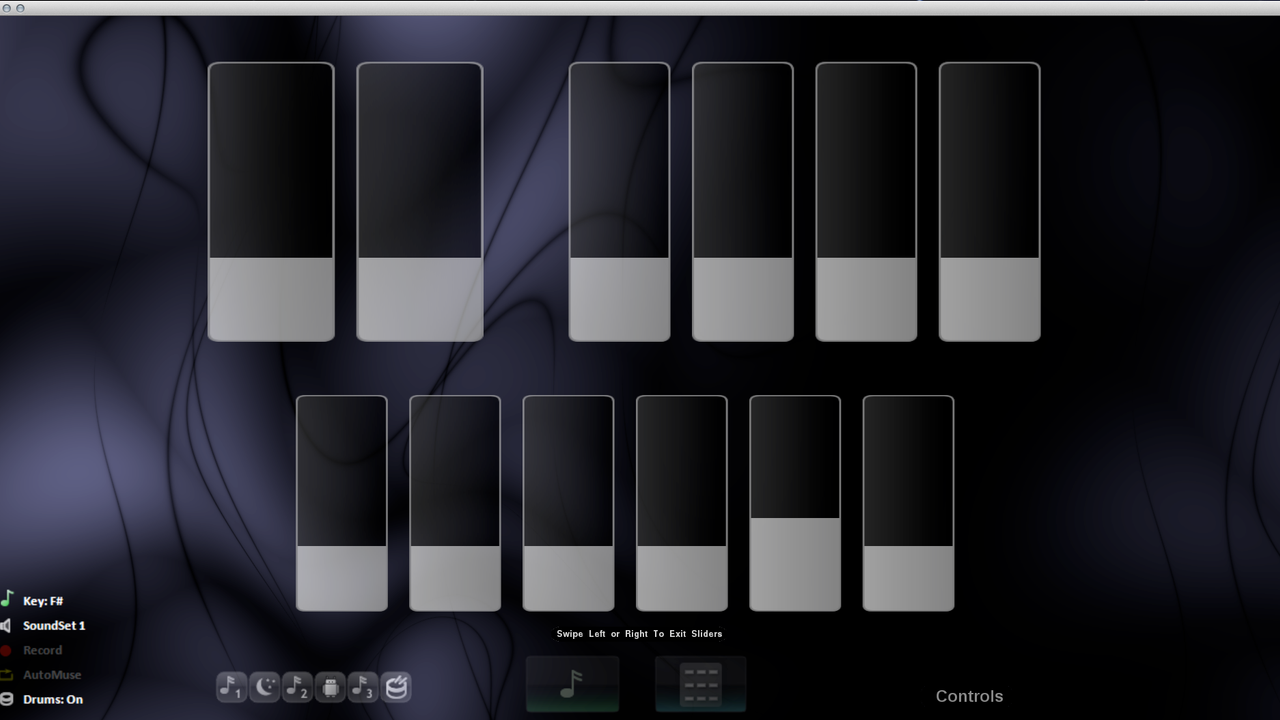Toggle the Drums: On setting
The width and height of the screenshot is (1280, 720).
pyautogui.click(x=52, y=699)
